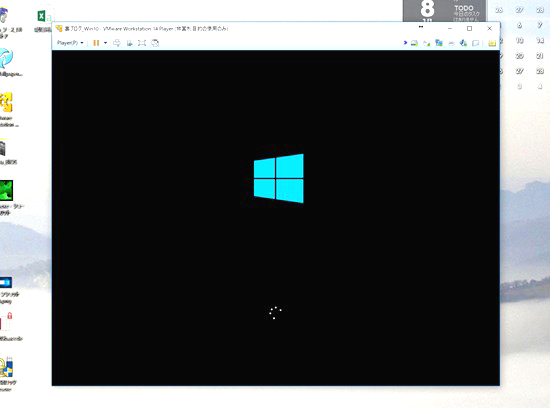Screen dimensions: 550x408
Task: Open the message log icon in VMware toolbar
Action: (476, 43)
